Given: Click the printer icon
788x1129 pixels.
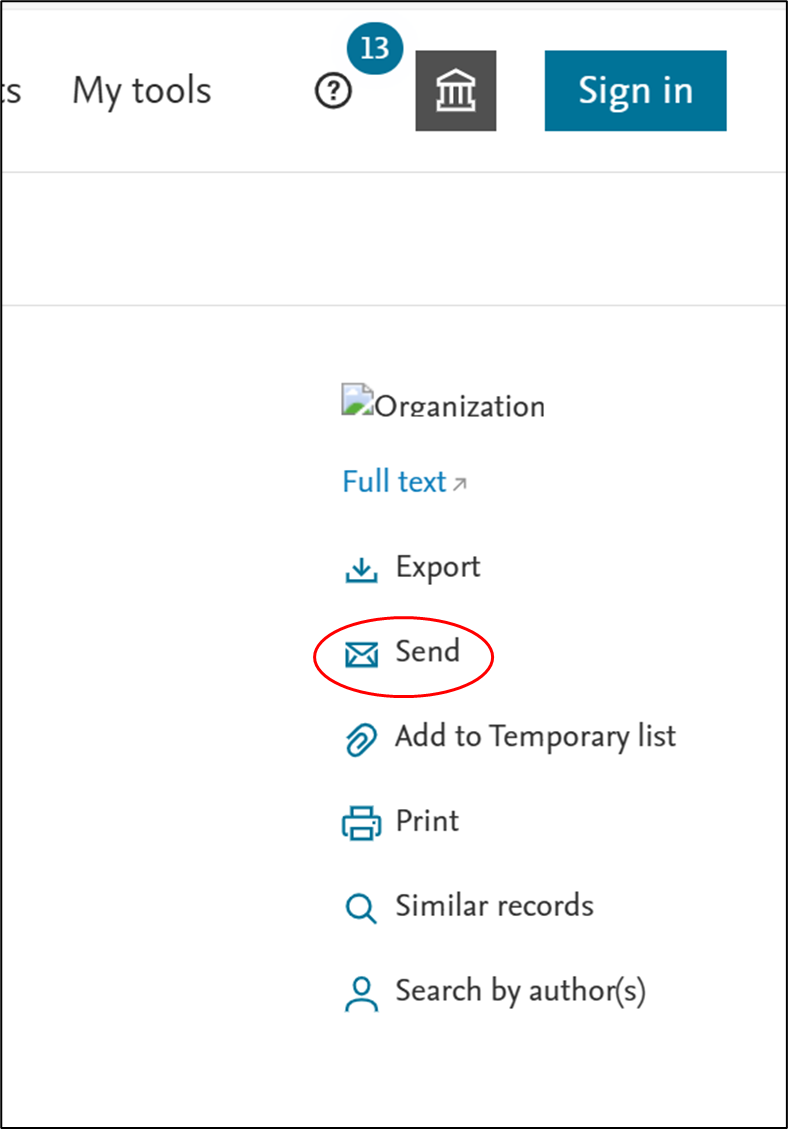Looking at the screenshot, I should pyautogui.click(x=361, y=823).
